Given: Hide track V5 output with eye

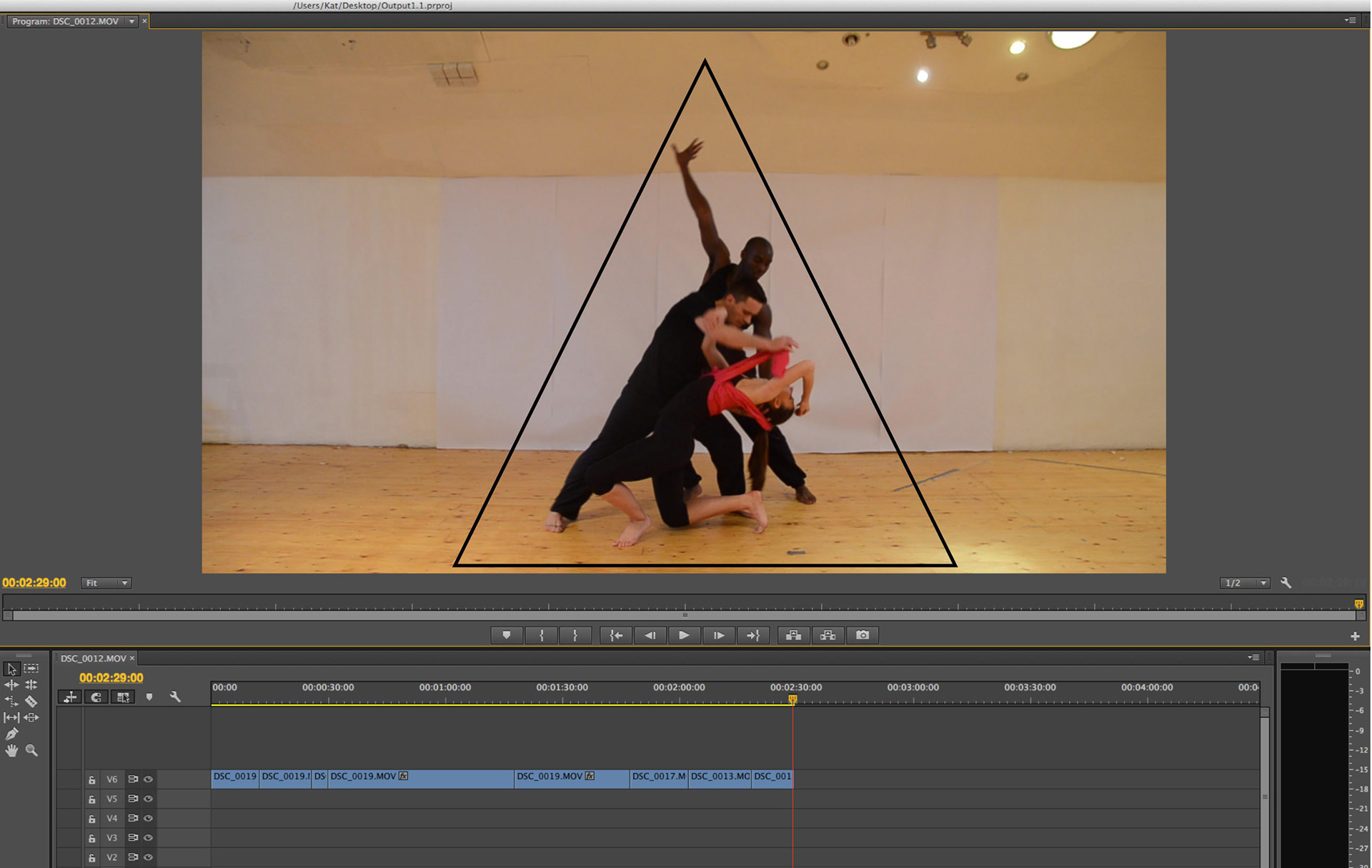Looking at the screenshot, I should (149, 799).
